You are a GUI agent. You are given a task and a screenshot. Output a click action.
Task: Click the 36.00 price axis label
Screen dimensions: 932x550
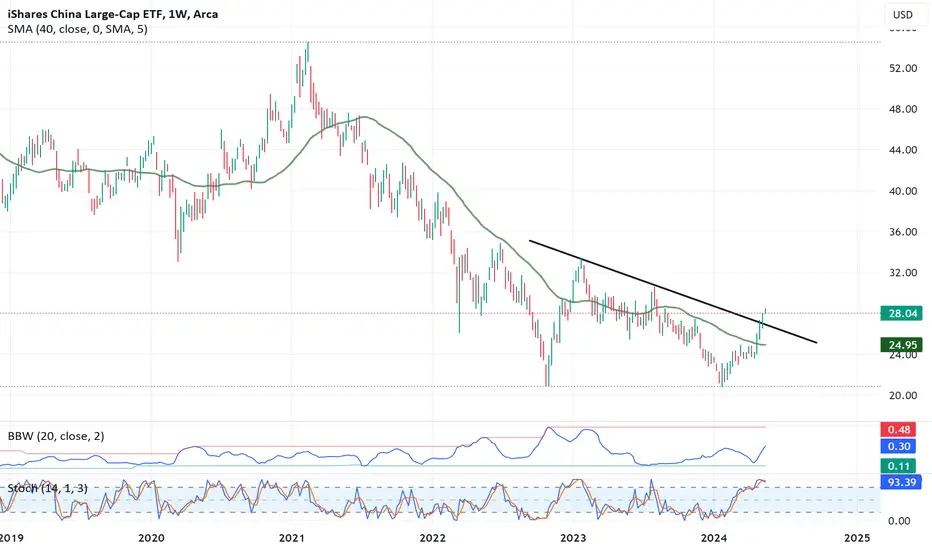point(903,232)
